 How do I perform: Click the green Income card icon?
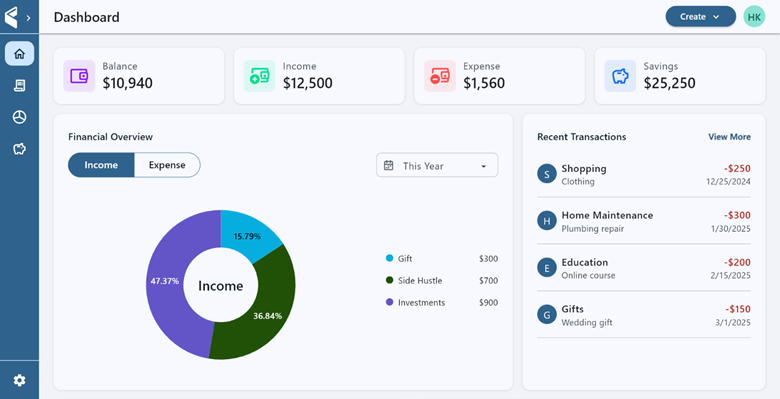[x=259, y=76]
